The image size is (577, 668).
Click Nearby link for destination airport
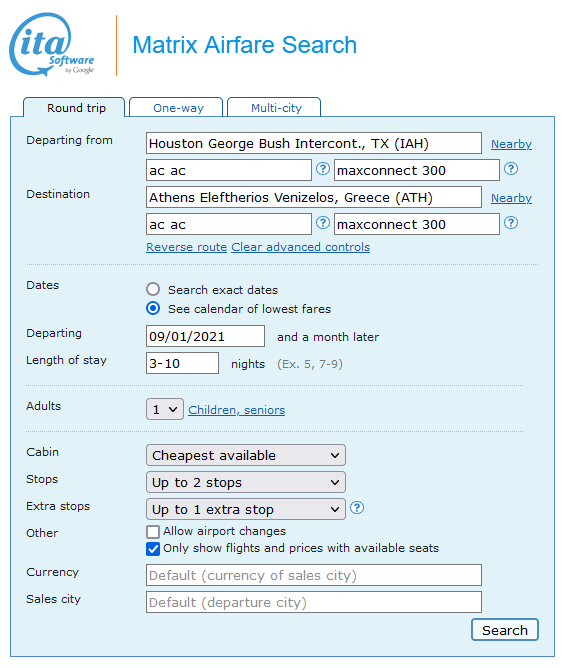(x=511, y=198)
